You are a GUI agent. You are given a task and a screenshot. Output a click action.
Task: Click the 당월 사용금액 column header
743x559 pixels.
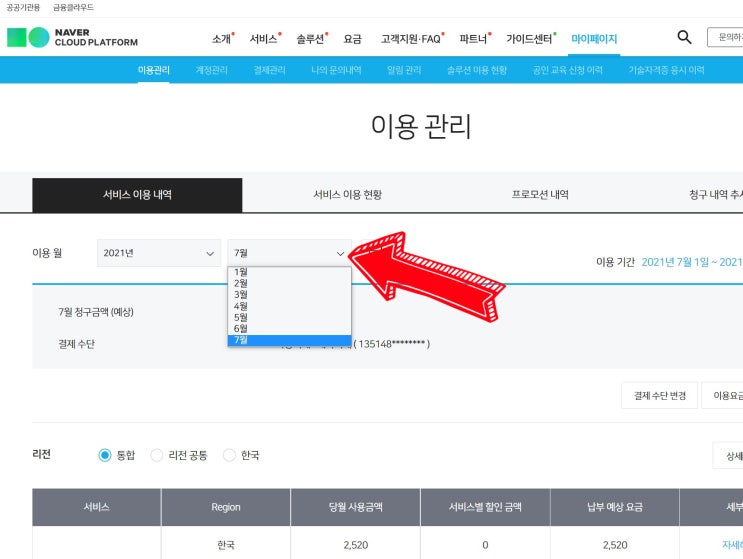click(x=355, y=507)
